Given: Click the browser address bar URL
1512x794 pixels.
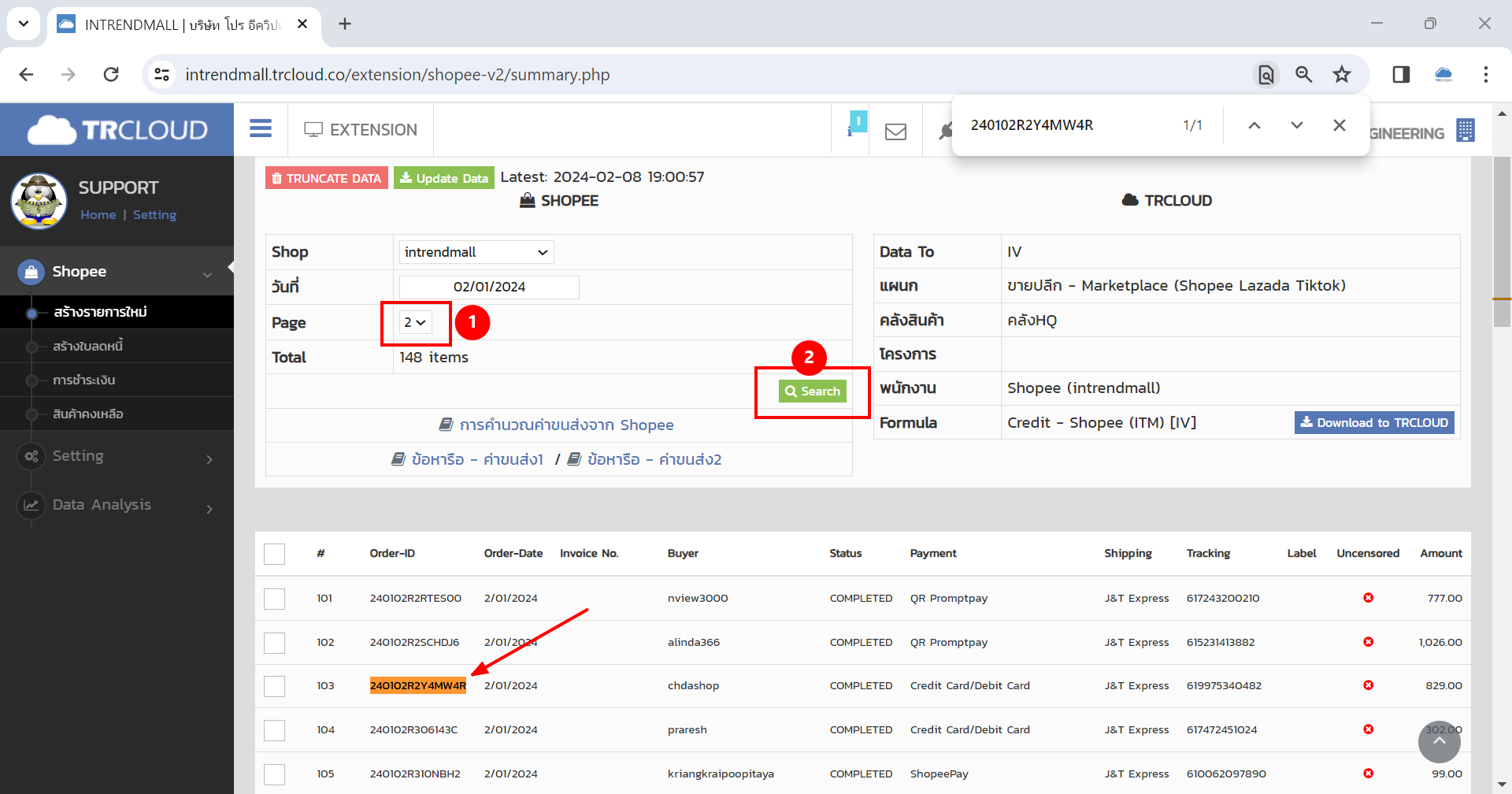Looking at the screenshot, I should coord(398,75).
